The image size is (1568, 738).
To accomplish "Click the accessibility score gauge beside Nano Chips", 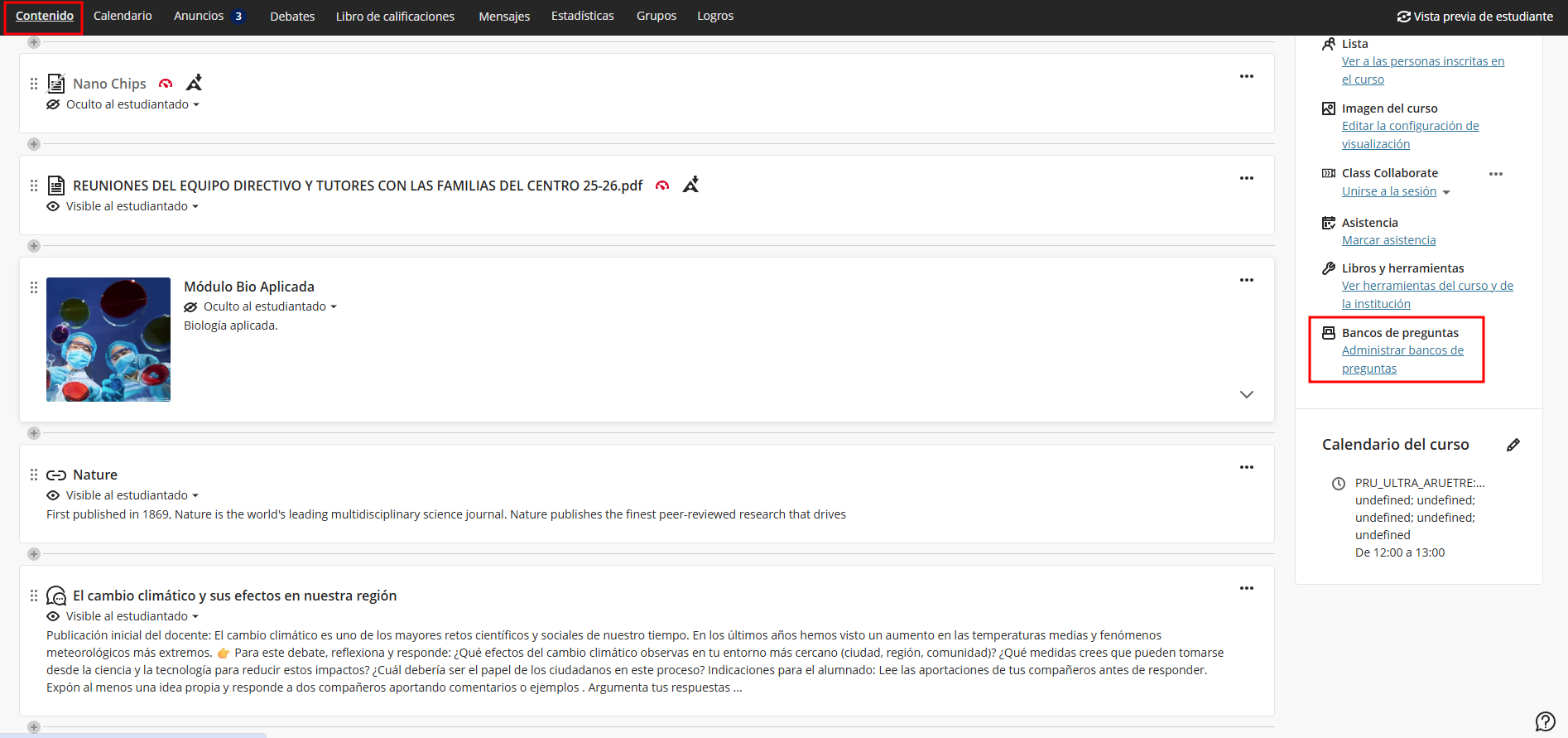I will 166,84.
